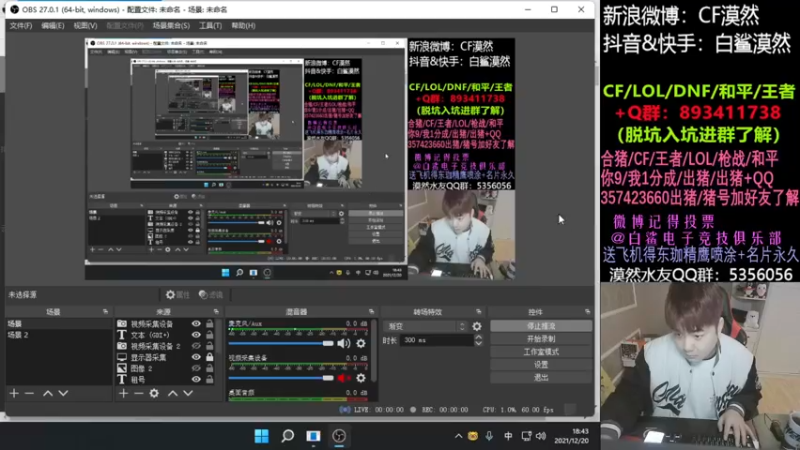Hide the 显示器采集 source
This screenshot has height=450, width=800.
pyautogui.click(x=196, y=357)
